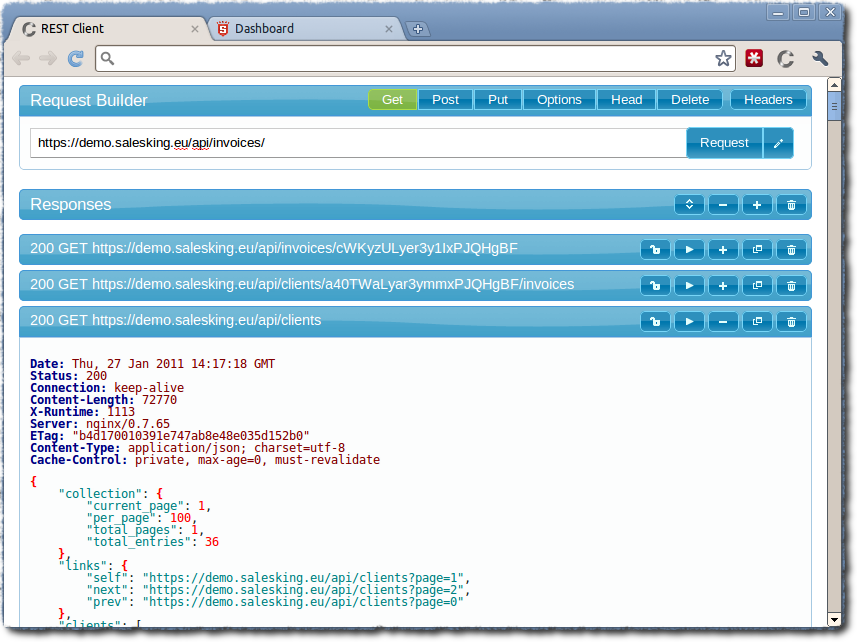This screenshot has height=642, width=857.
Task: Replay the invoices/cWKyzULyer request
Action: pyautogui.click(x=689, y=250)
